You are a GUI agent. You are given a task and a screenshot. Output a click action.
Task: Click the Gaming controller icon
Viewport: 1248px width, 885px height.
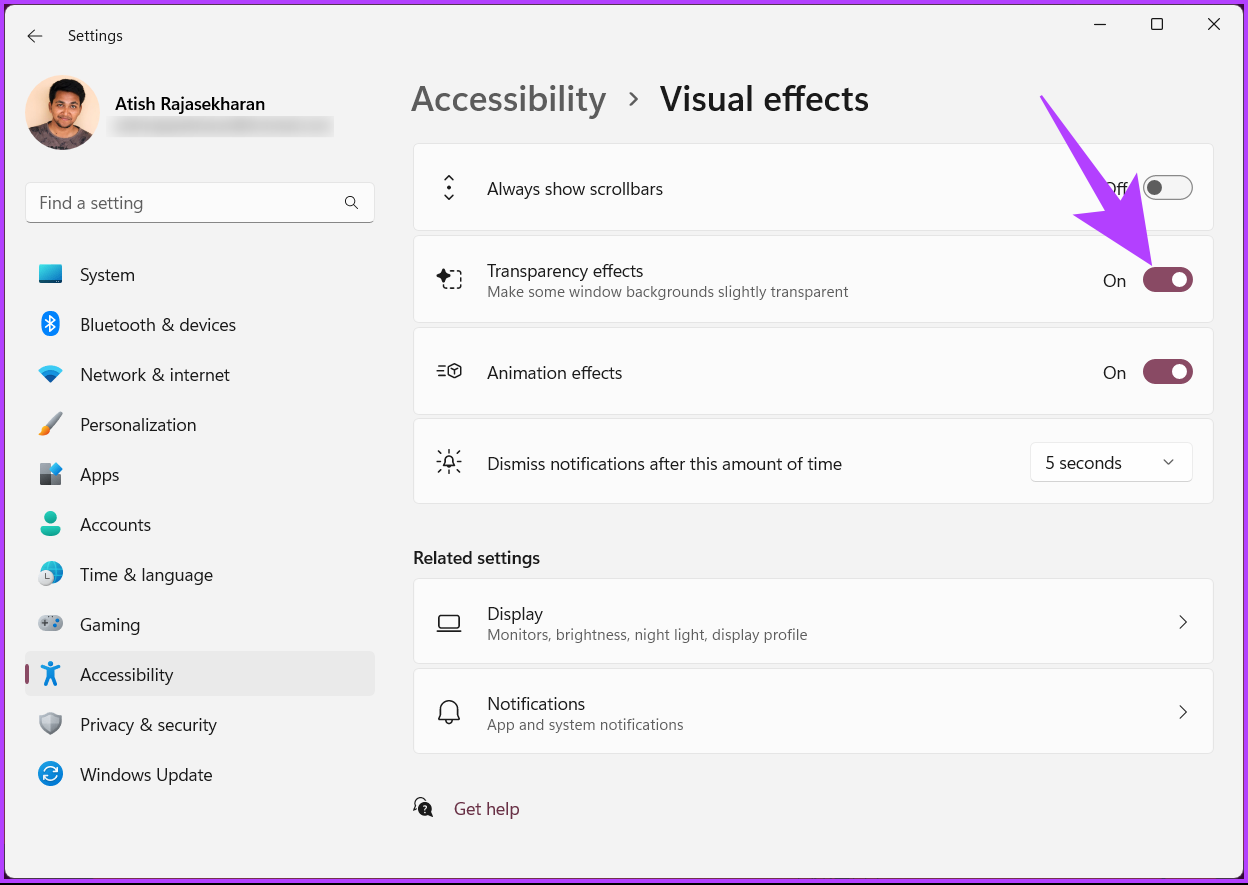[51, 624]
